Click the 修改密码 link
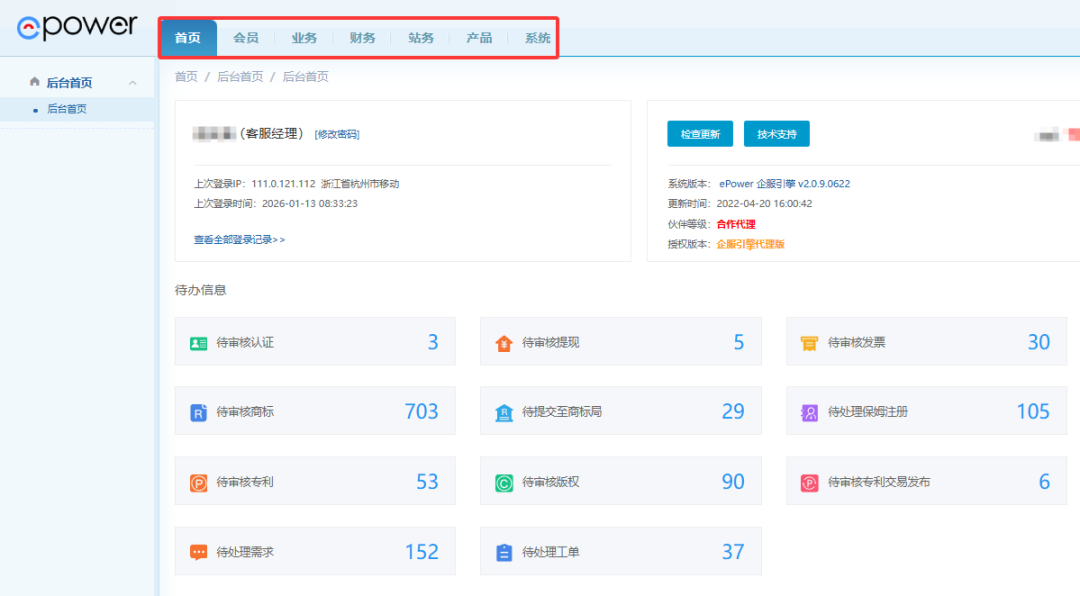The height and width of the screenshot is (596, 1080). (337, 134)
